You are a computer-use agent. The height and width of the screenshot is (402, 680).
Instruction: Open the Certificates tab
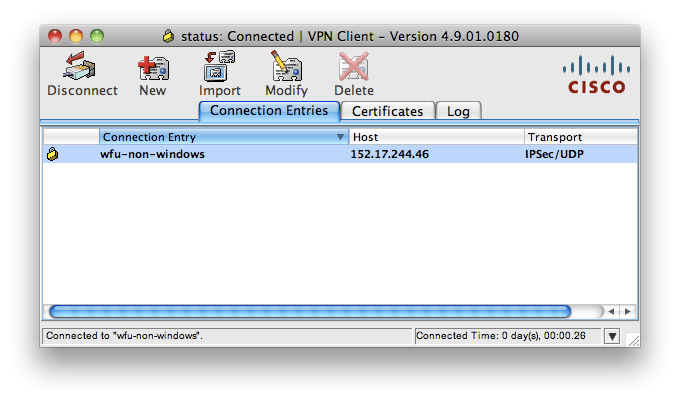[x=387, y=111]
